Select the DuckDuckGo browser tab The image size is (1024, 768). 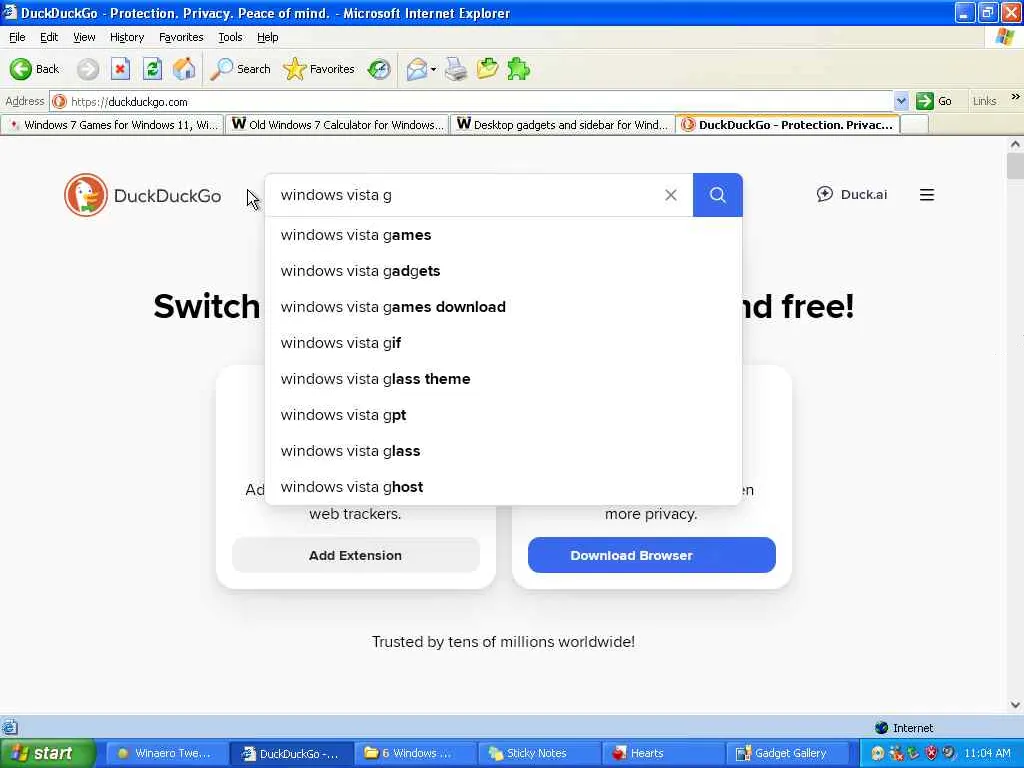[788, 125]
